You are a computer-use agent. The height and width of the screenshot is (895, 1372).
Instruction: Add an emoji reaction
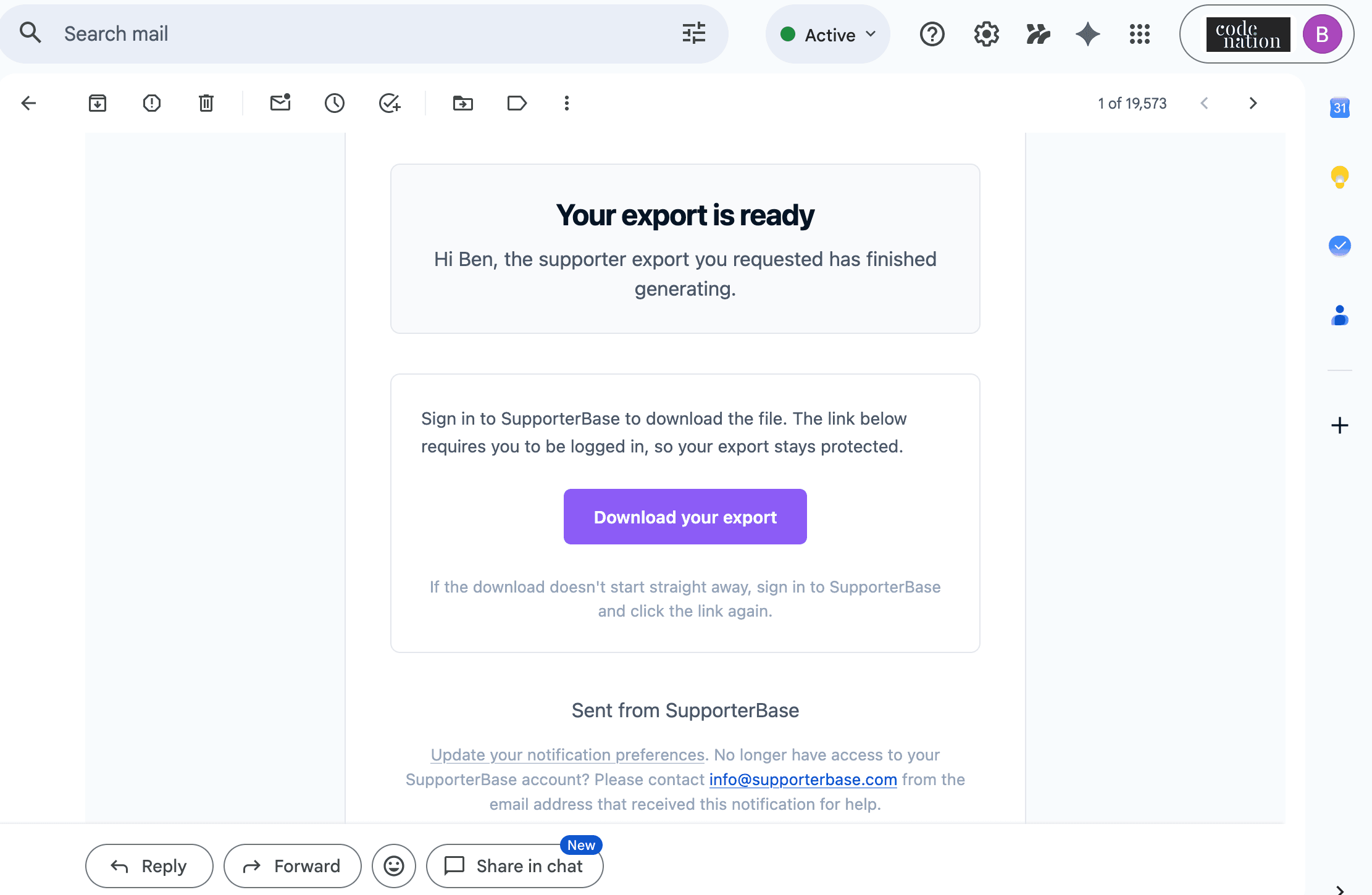coord(394,866)
